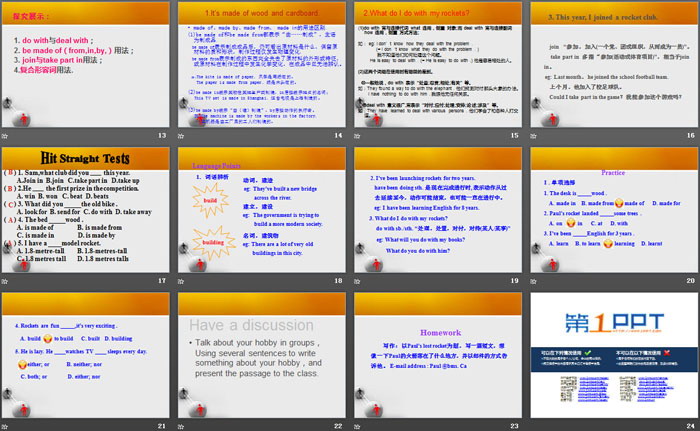Viewport: 700px width, 431px height.
Task: Select the 'building' starburst shape on slide 18
Action: (213, 241)
